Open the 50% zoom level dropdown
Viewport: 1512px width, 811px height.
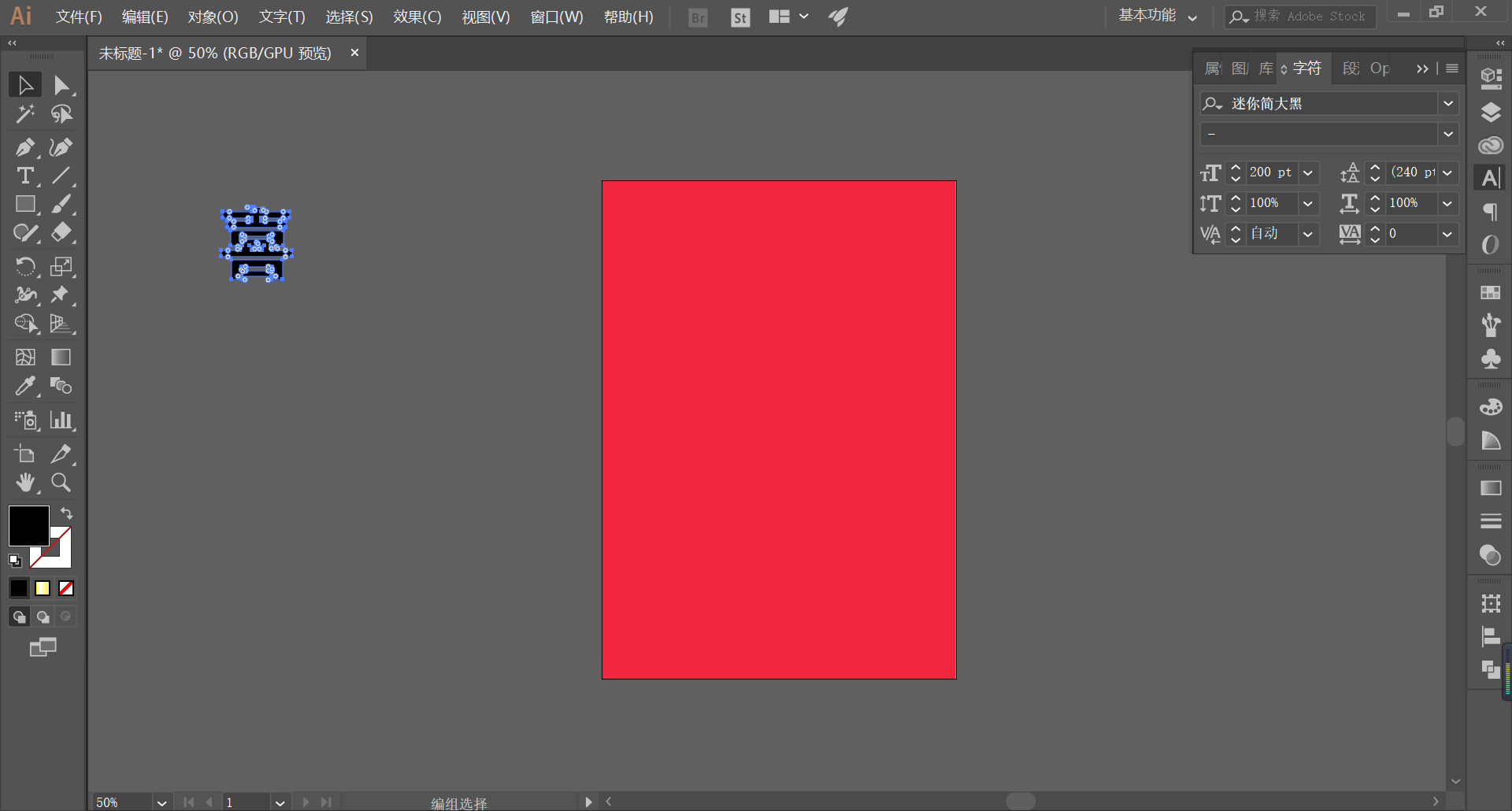tap(161, 802)
